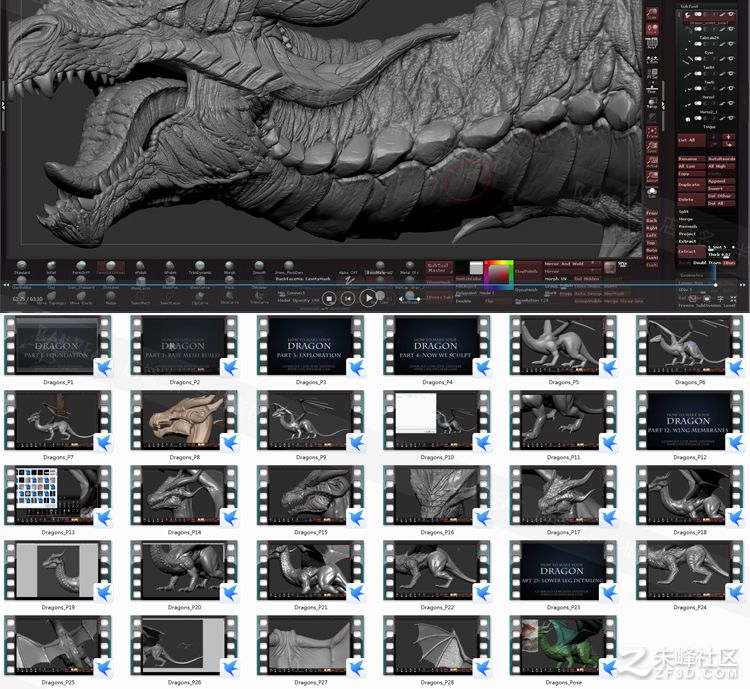Jump to the previous video track
This screenshot has width=750, height=689.
(348, 299)
